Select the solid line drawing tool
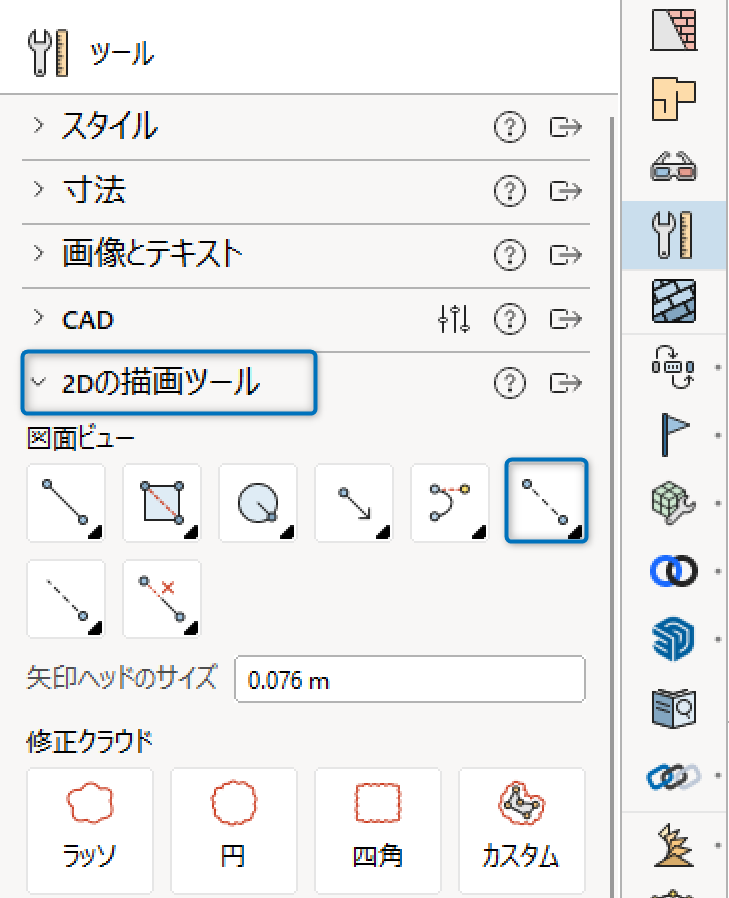 pos(66,502)
